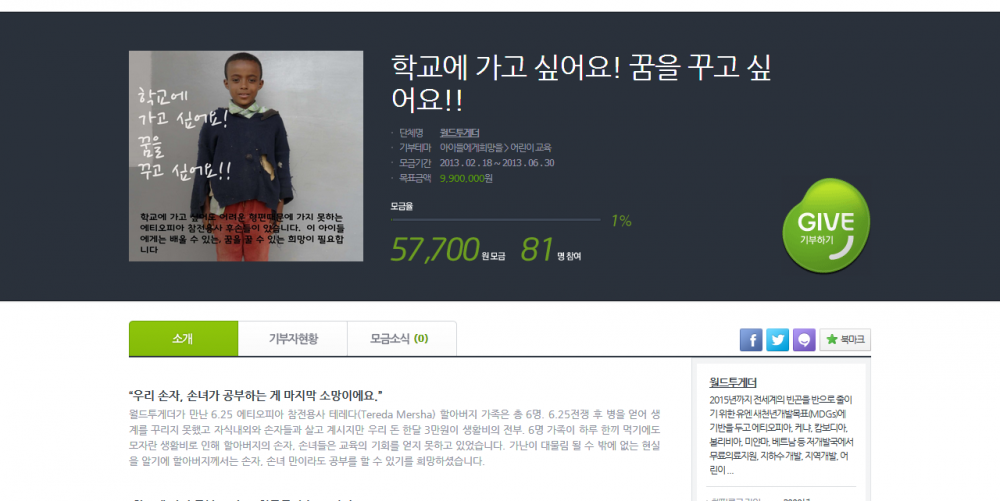Click the 월드투게더 heading in sidebar
Viewport: 1000px width, 501px height.
pos(732,382)
